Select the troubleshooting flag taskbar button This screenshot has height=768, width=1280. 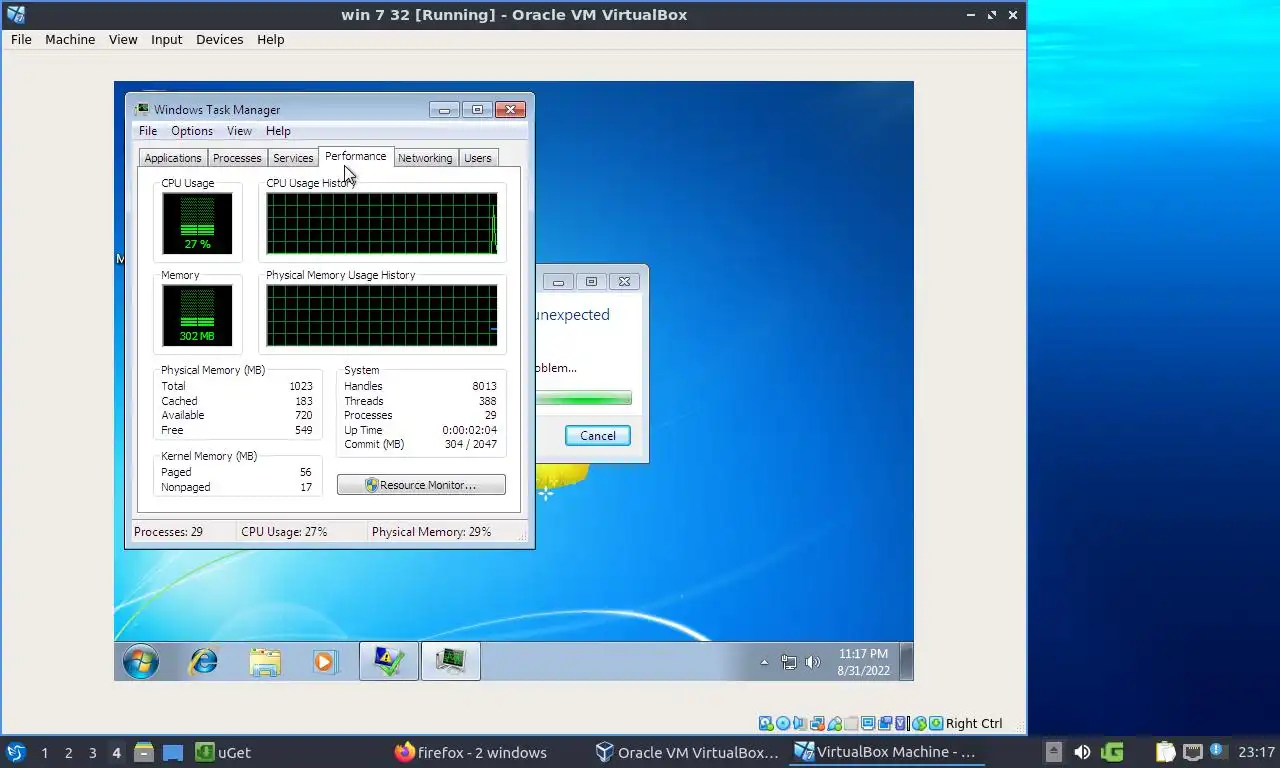tap(389, 661)
